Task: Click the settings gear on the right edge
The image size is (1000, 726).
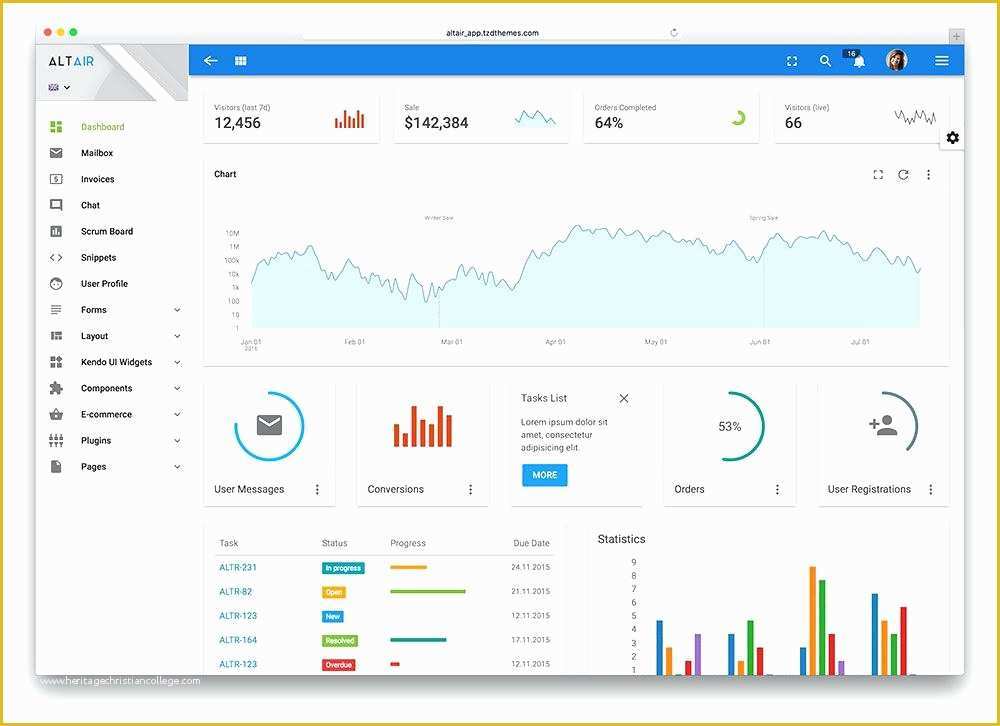Action: [952, 137]
